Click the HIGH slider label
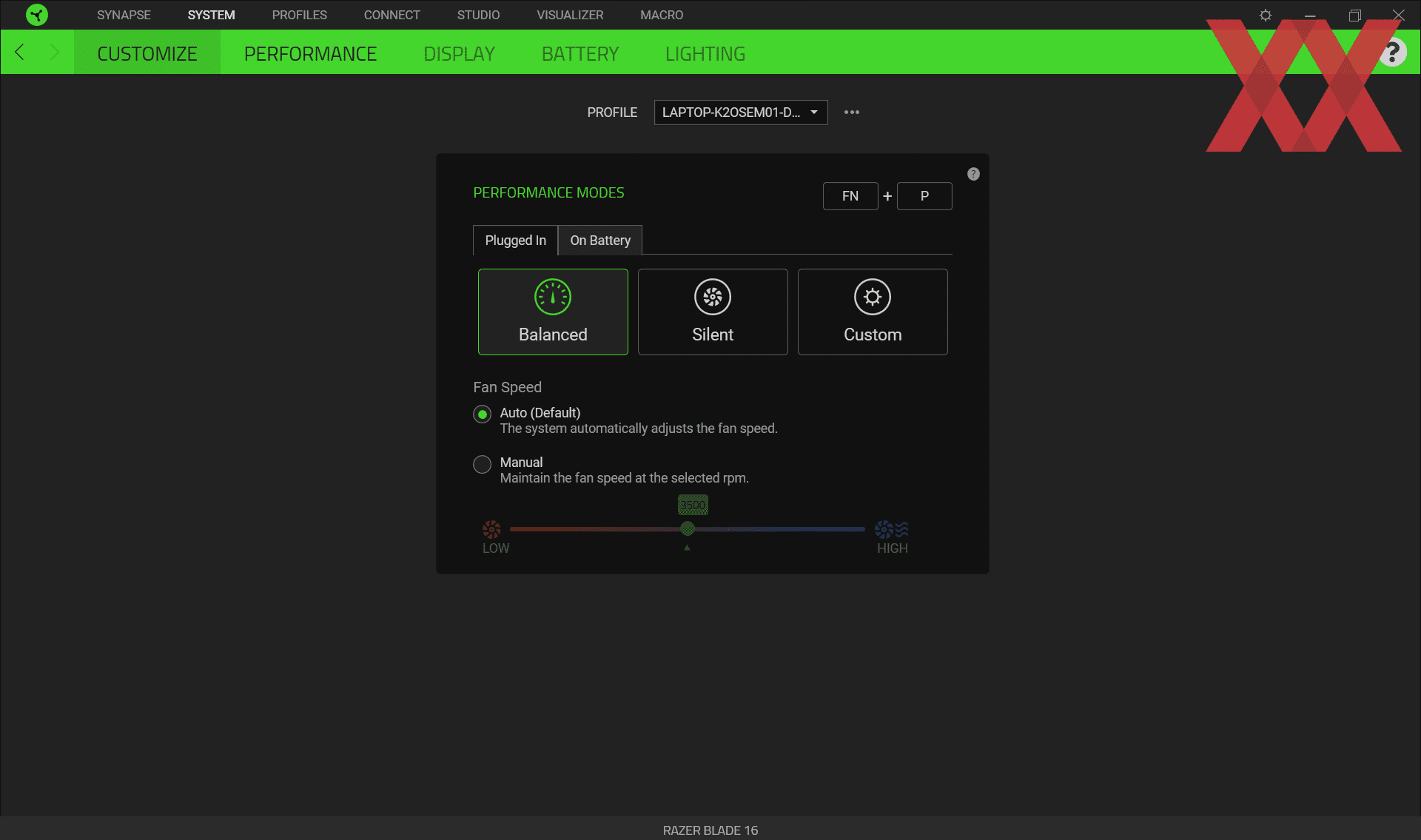1421x840 pixels. point(892,548)
